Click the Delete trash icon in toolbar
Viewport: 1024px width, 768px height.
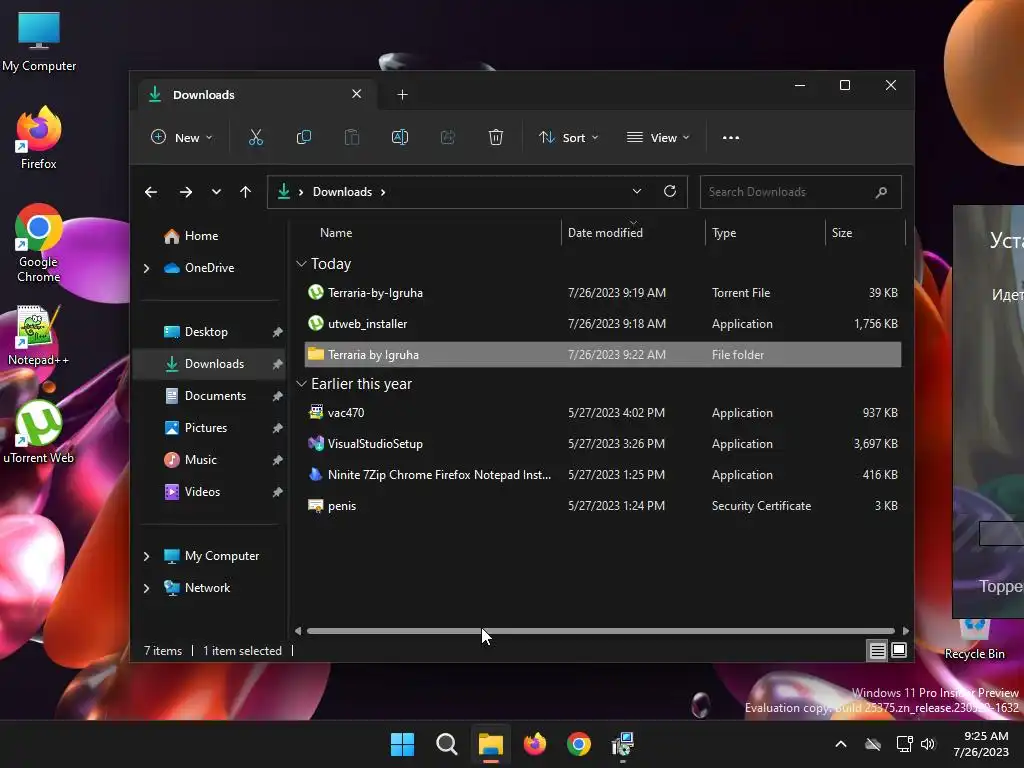click(x=496, y=137)
